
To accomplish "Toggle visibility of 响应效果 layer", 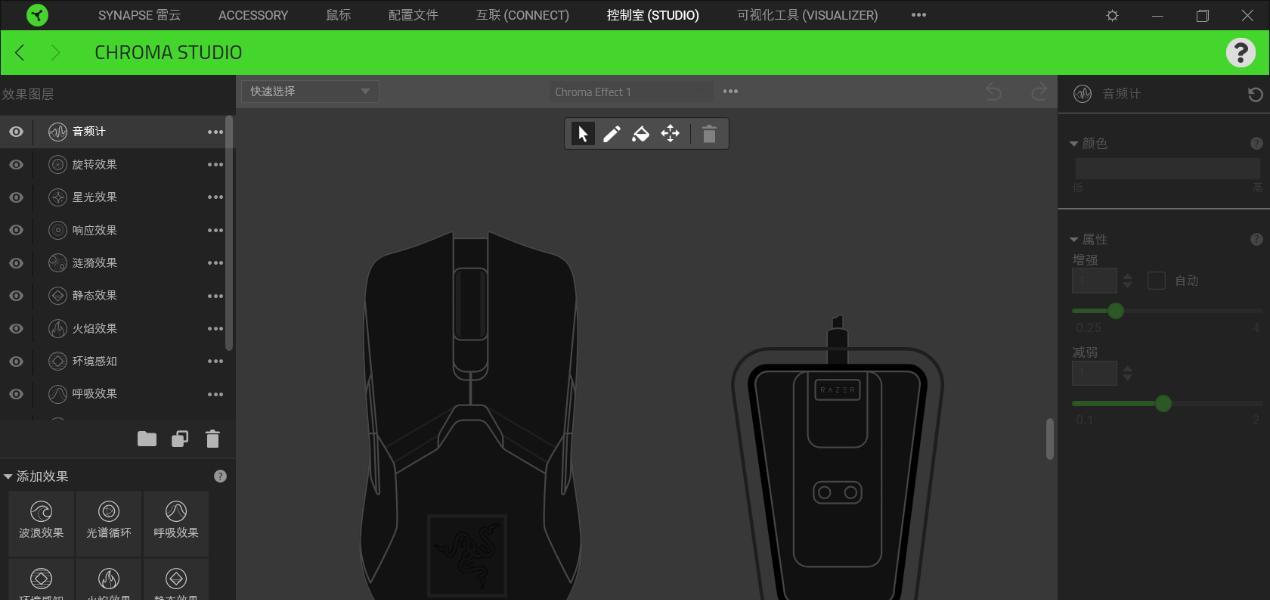I will pos(16,230).
